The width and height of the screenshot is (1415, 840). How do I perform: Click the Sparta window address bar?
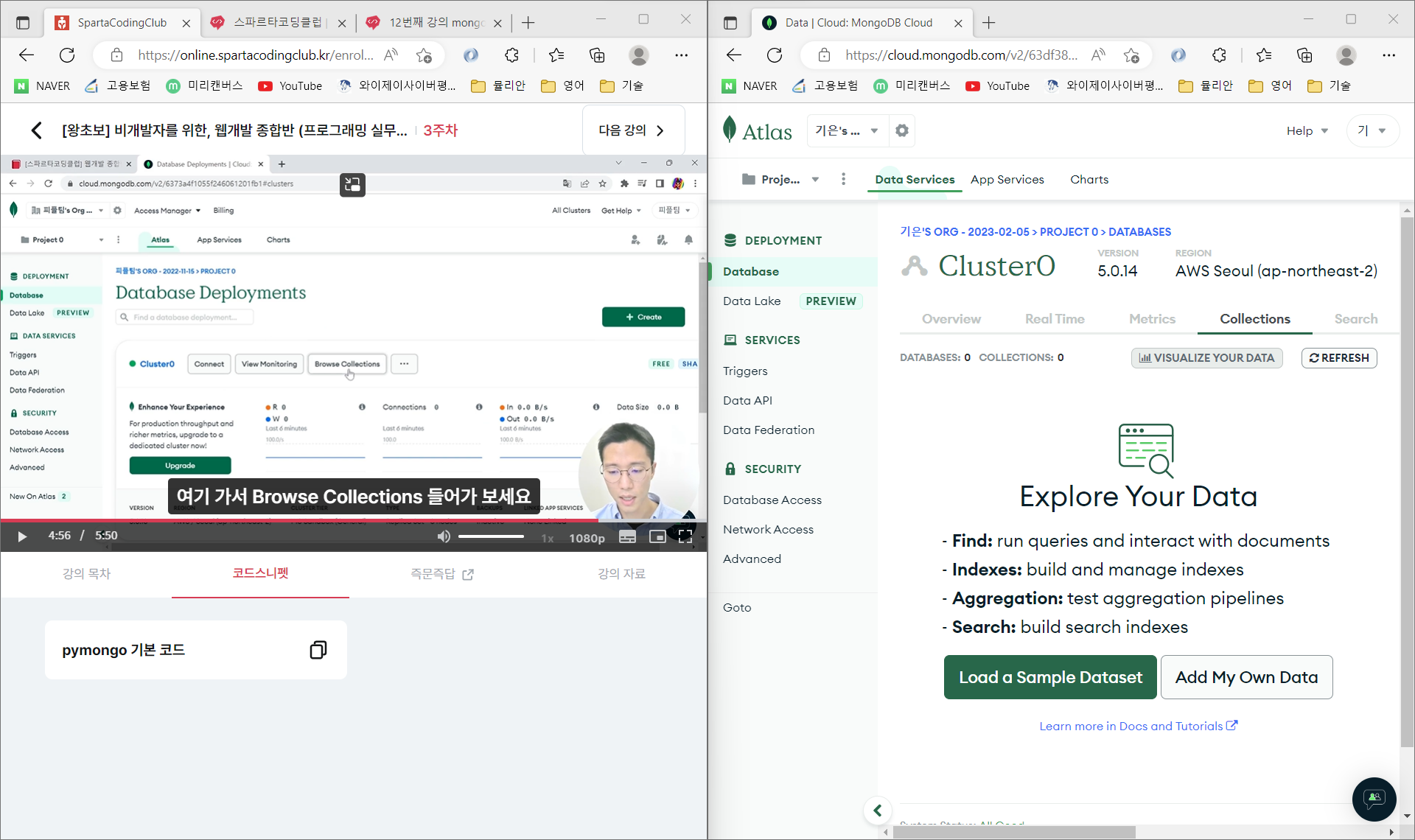[x=254, y=55]
